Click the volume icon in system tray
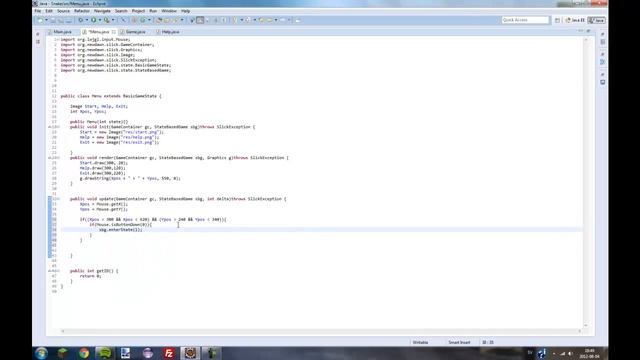Image resolution: width=640 pixels, height=360 pixels. coord(570,353)
